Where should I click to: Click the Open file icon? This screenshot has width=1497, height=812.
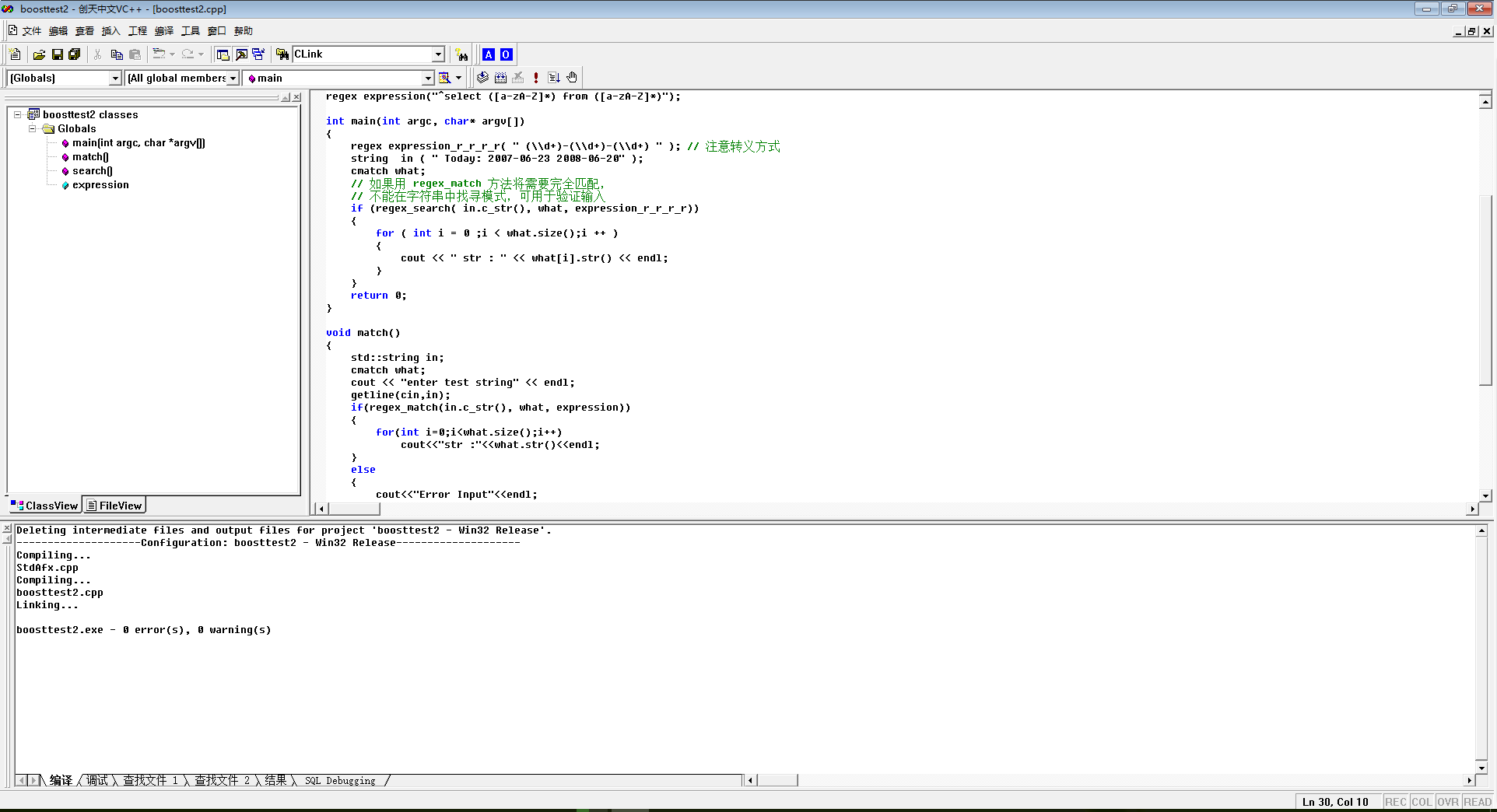click(x=39, y=54)
